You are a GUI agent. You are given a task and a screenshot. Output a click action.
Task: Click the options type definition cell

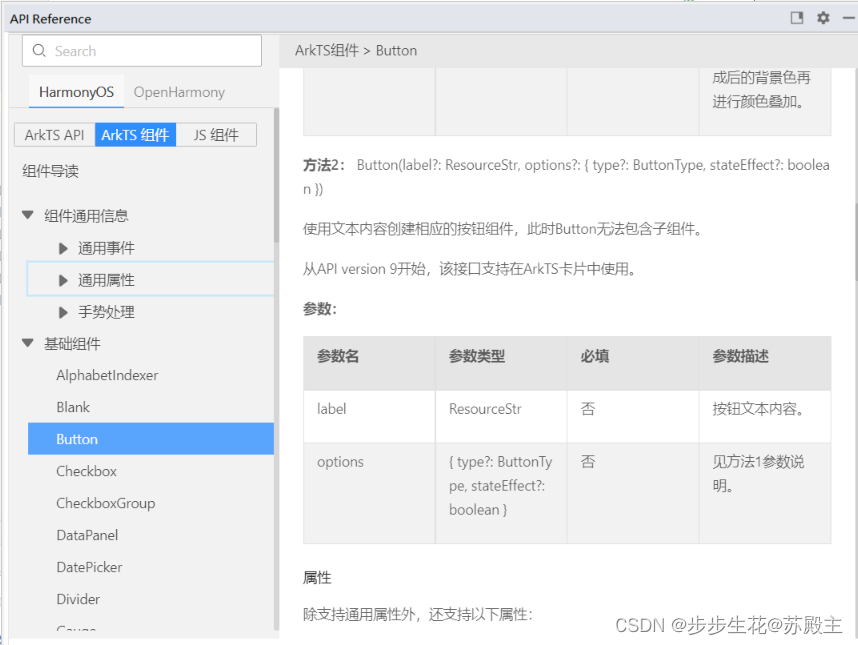[501, 493]
